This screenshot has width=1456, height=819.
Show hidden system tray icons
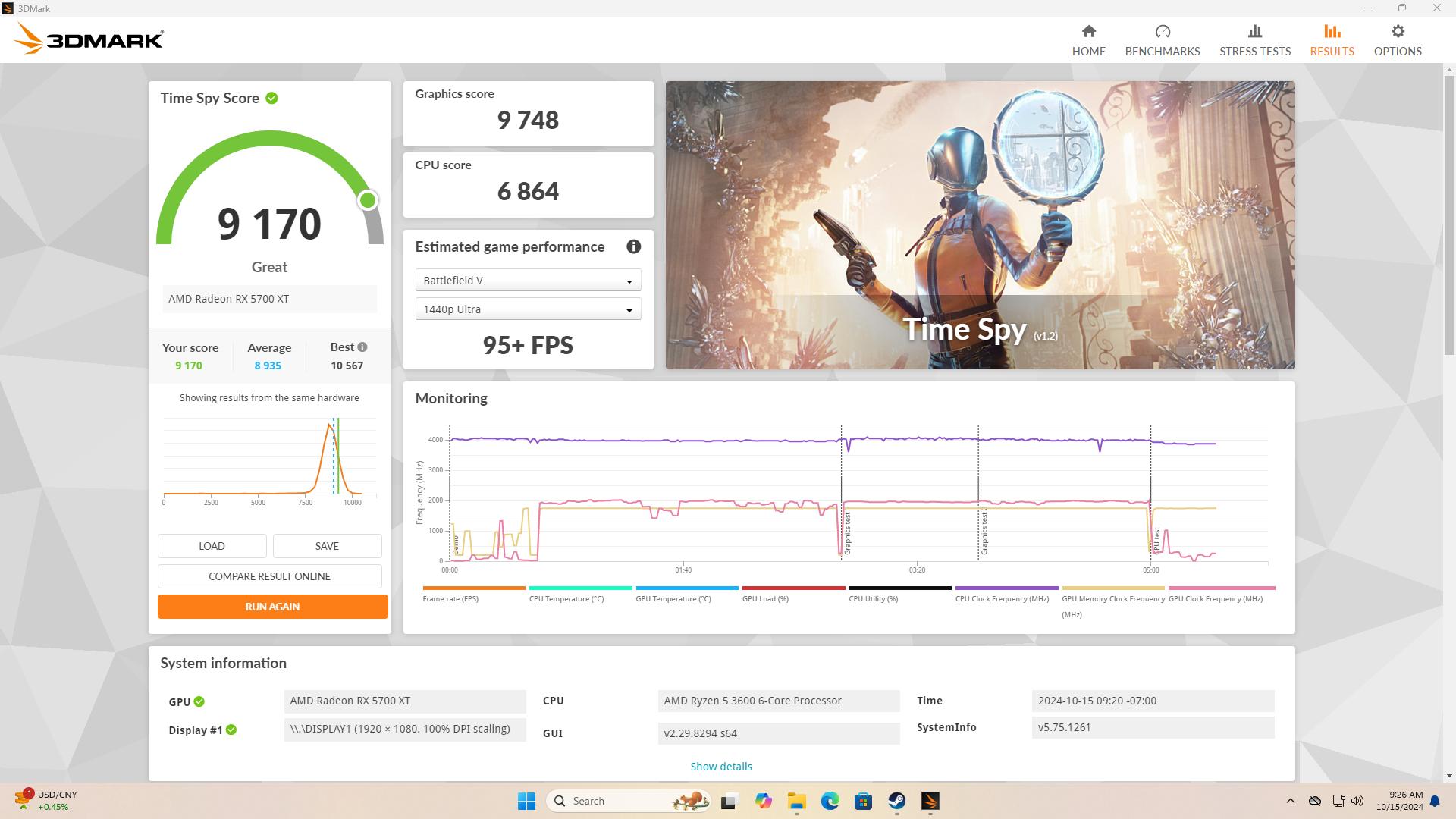click(x=1290, y=801)
